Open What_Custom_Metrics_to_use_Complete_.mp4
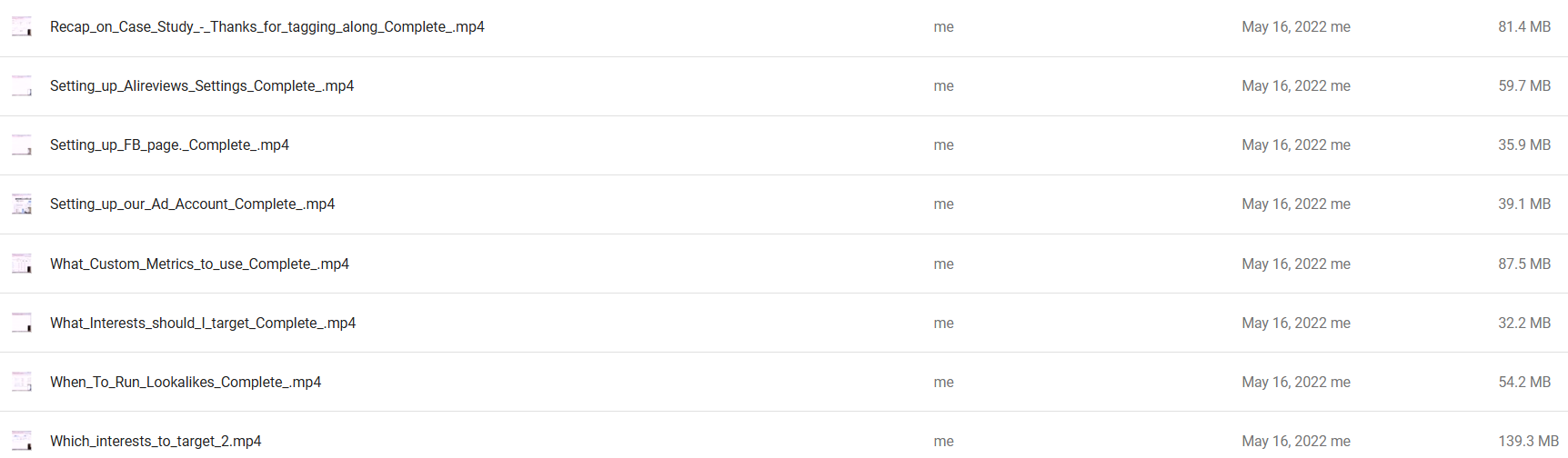This screenshot has height=458, width=1568. coord(199,264)
